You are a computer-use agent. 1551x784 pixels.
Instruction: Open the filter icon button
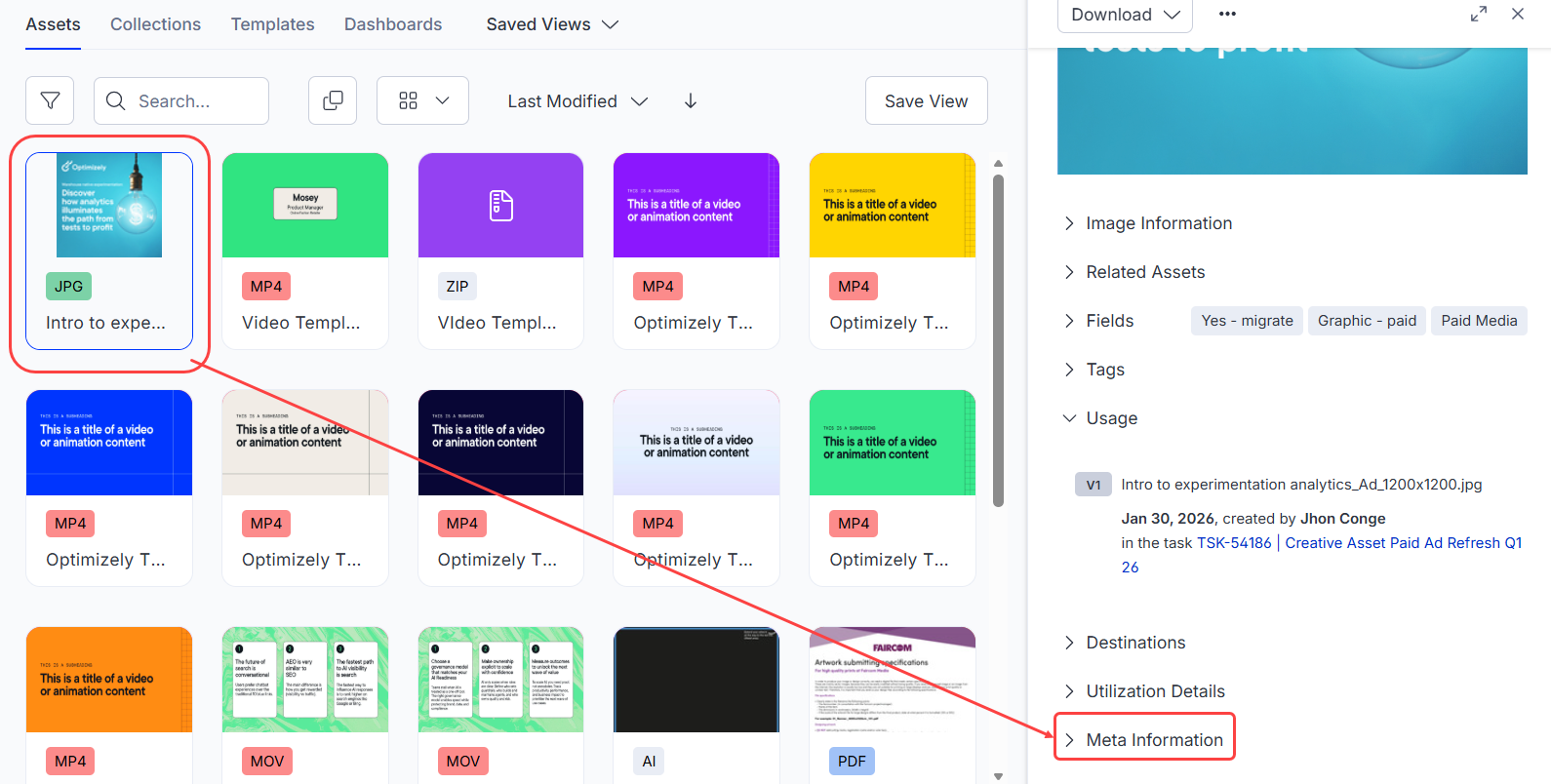point(50,100)
